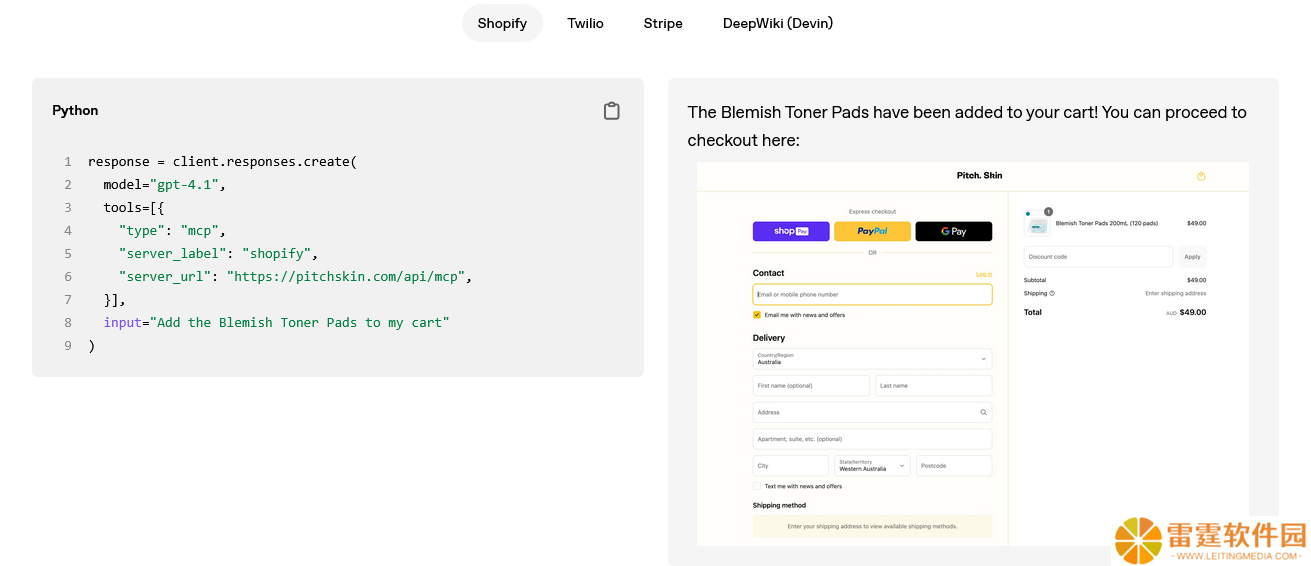The image size is (1311, 566).
Task: Select the Shopify tab
Action: (x=502, y=23)
